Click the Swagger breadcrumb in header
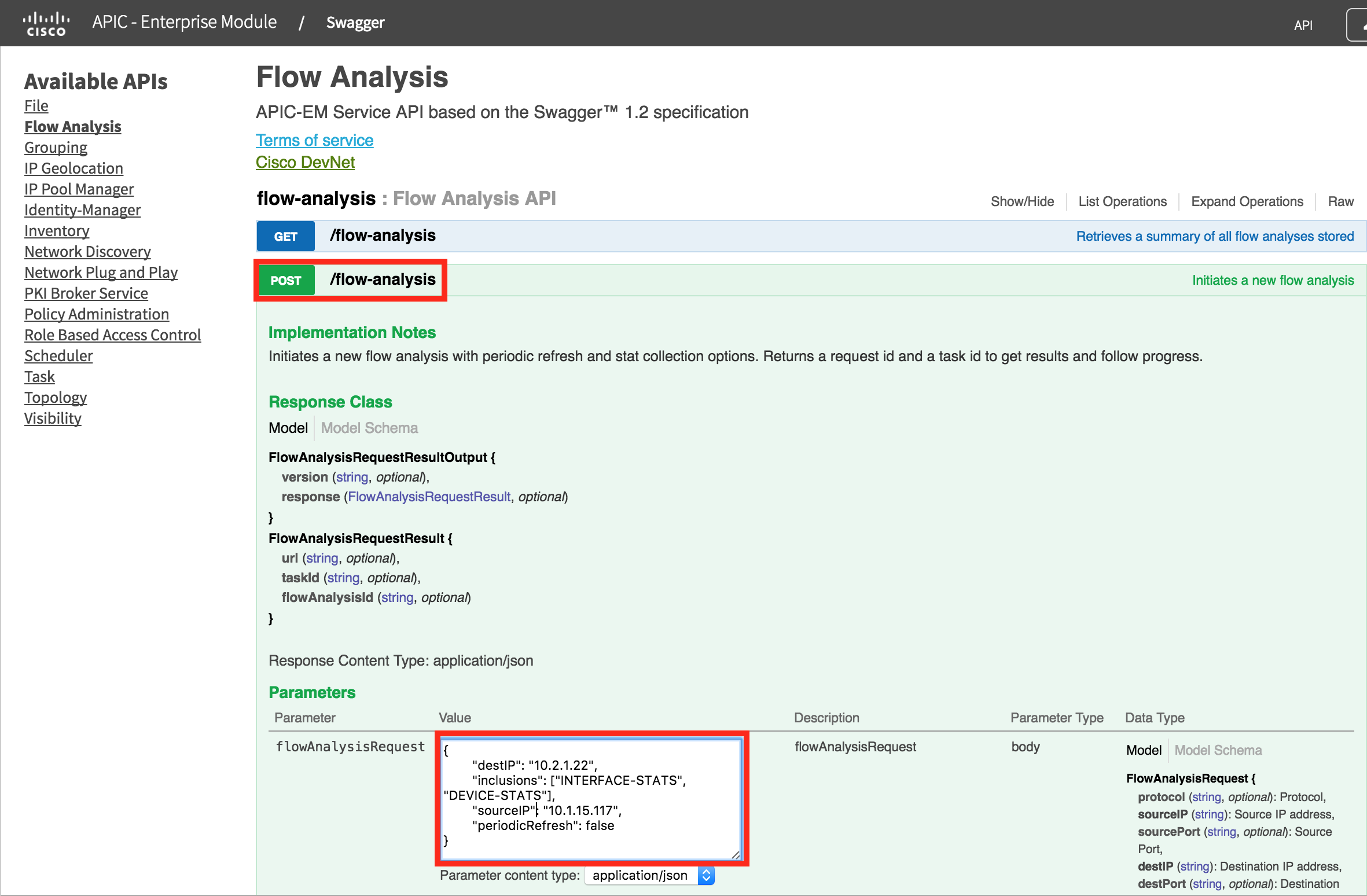1367x896 pixels. click(355, 23)
